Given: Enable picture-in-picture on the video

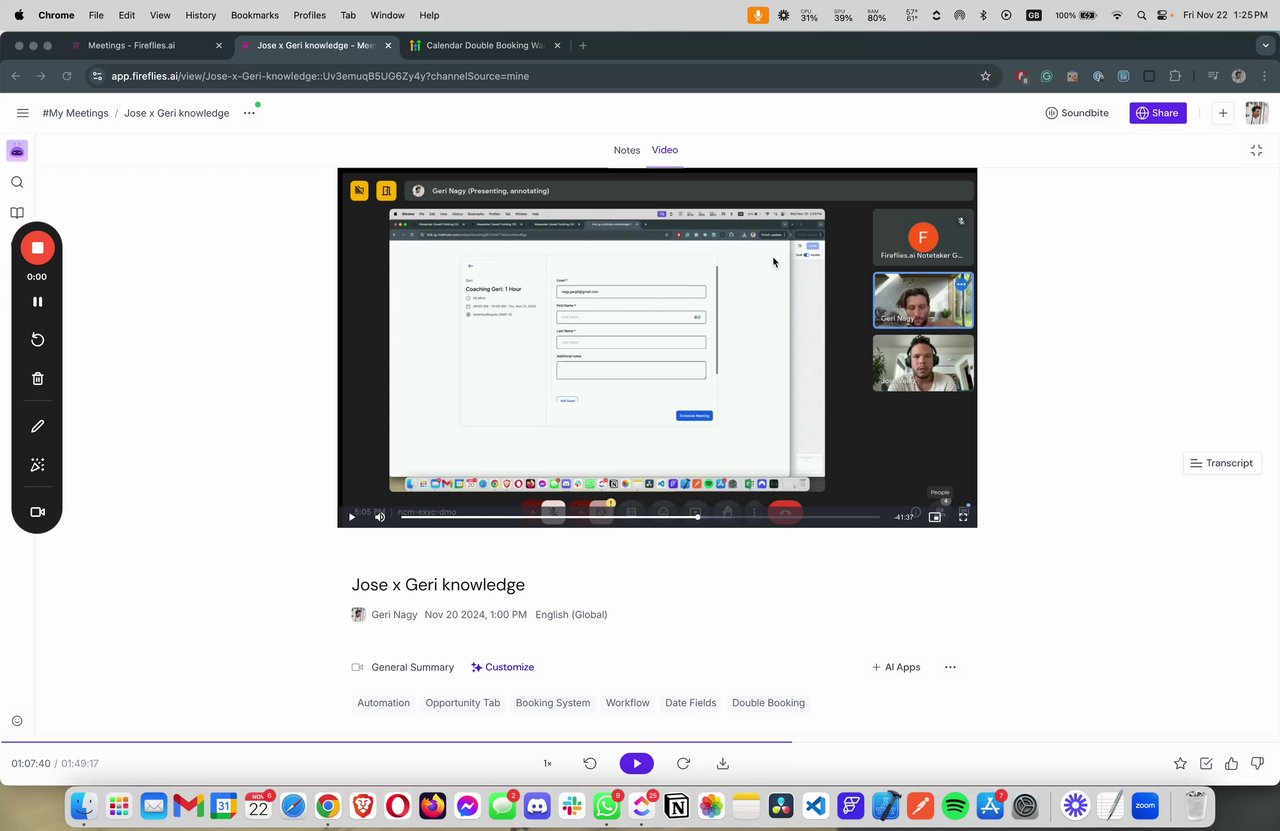Looking at the screenshot, I should pyautogui.click(x=935, y=517).
